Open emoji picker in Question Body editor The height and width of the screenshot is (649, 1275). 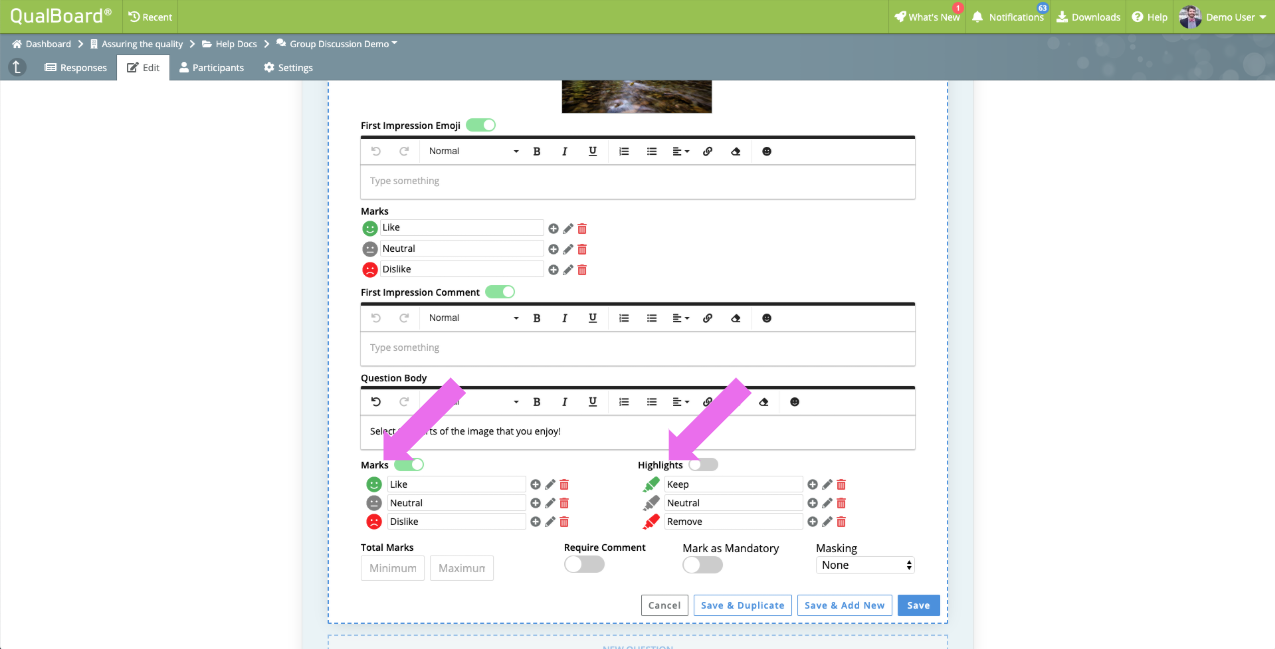[795, 402]
